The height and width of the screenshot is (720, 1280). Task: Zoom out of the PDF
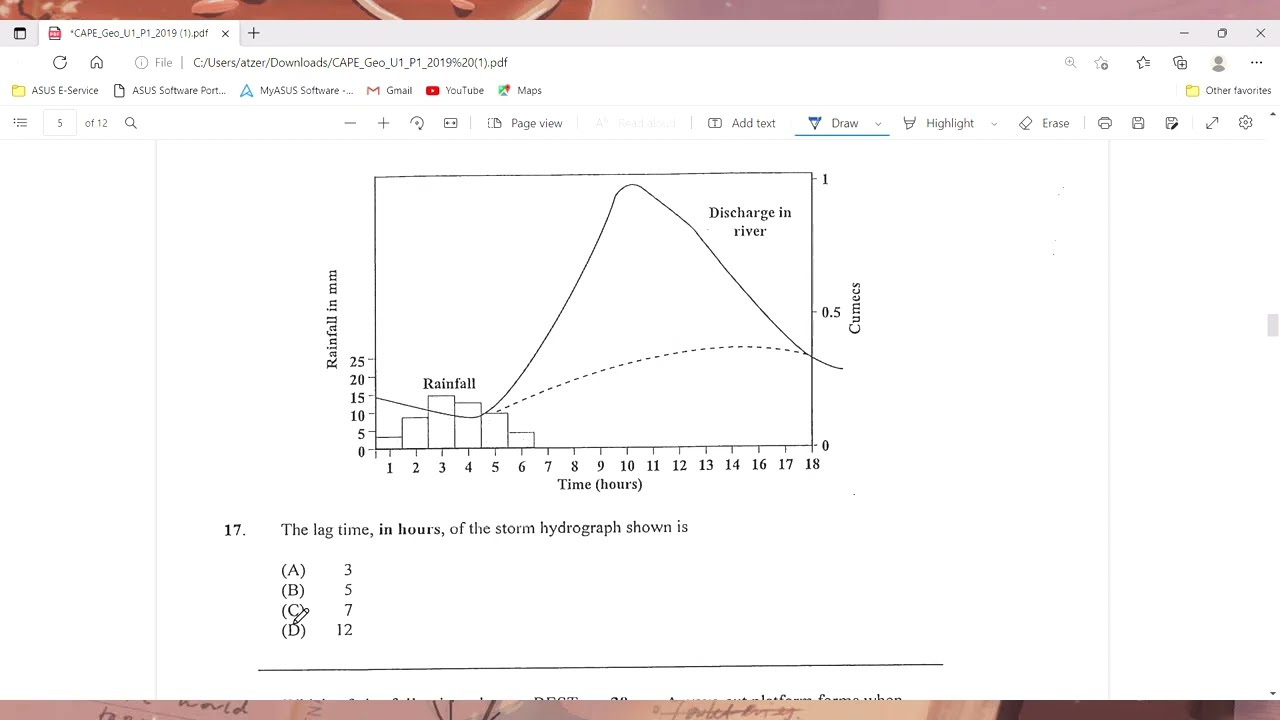point(350,123)
